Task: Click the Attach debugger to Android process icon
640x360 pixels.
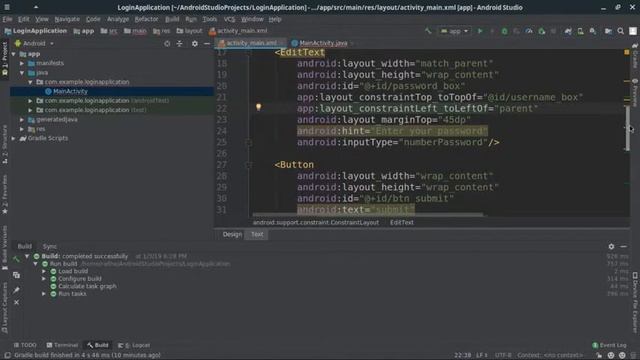Action: tap(542, 31)
